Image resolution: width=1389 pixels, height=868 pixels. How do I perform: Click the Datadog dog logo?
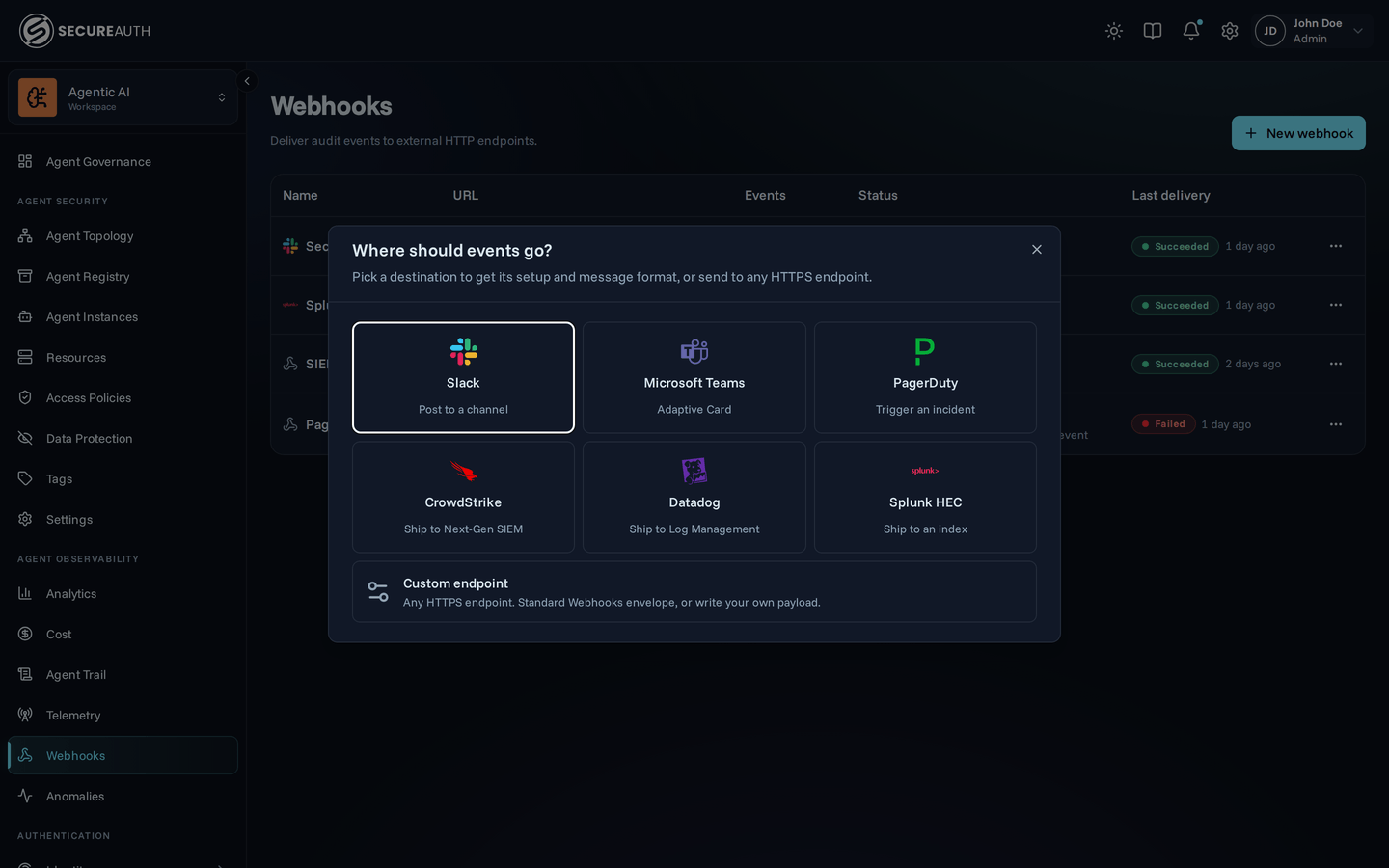click(694, 471)
